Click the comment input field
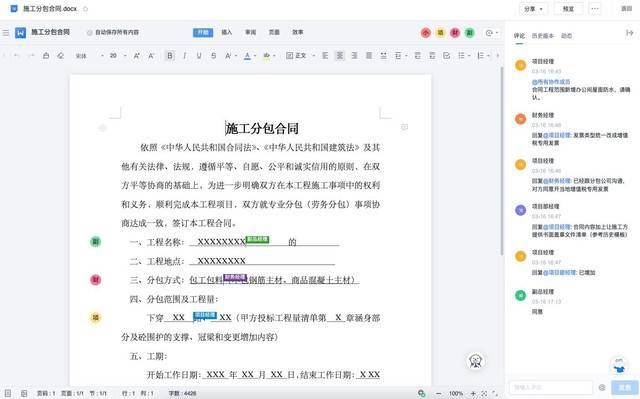The width and height of the screenshot is (640, 399). [551, 387]
